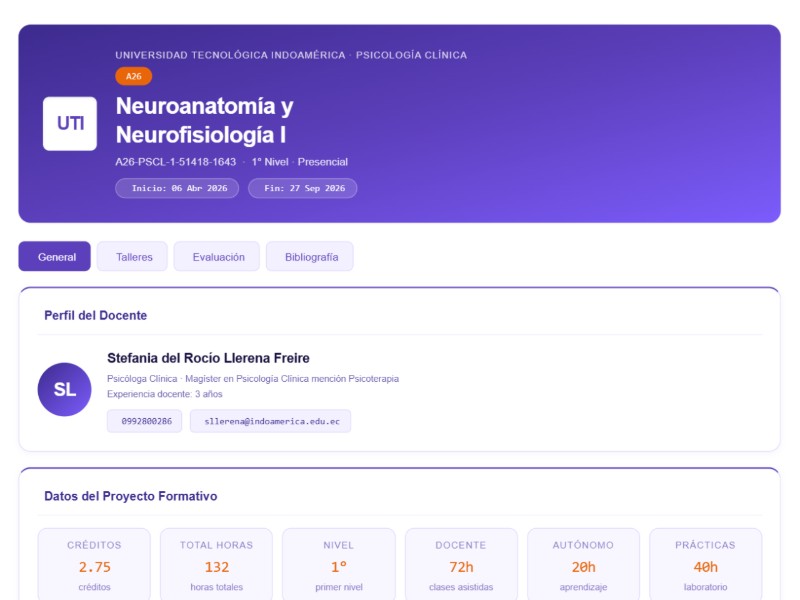
Task: Click the orange A26 badge
Action: point(133,76)
